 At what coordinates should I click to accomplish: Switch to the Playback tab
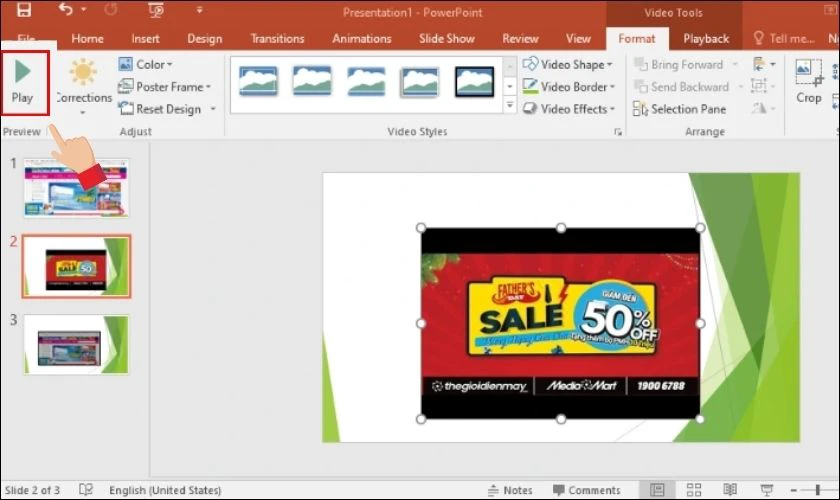[x=706, y=39]
